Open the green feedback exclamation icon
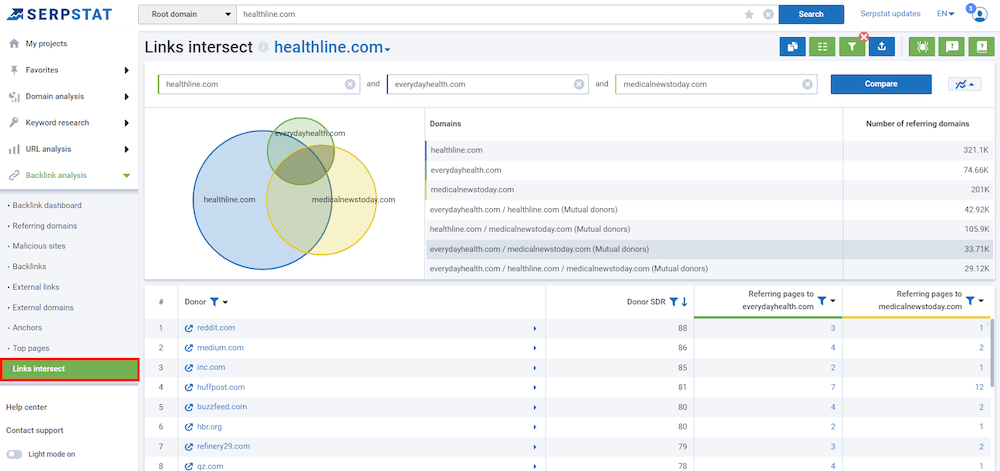The height and width of the screenshot is (471, 1000). click(952, 46)
